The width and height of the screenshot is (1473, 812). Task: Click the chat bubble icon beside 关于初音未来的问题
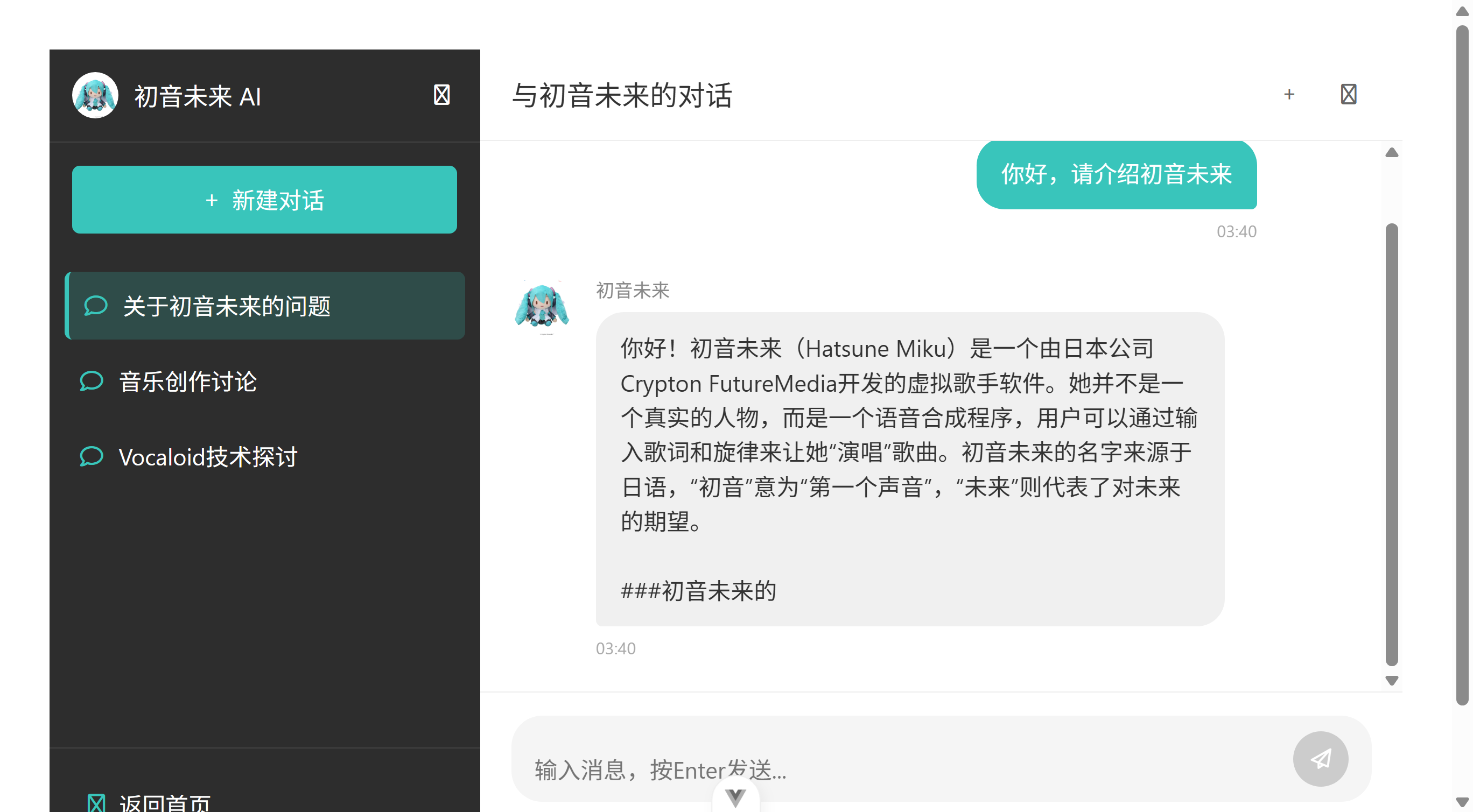[x=95, y=306]
